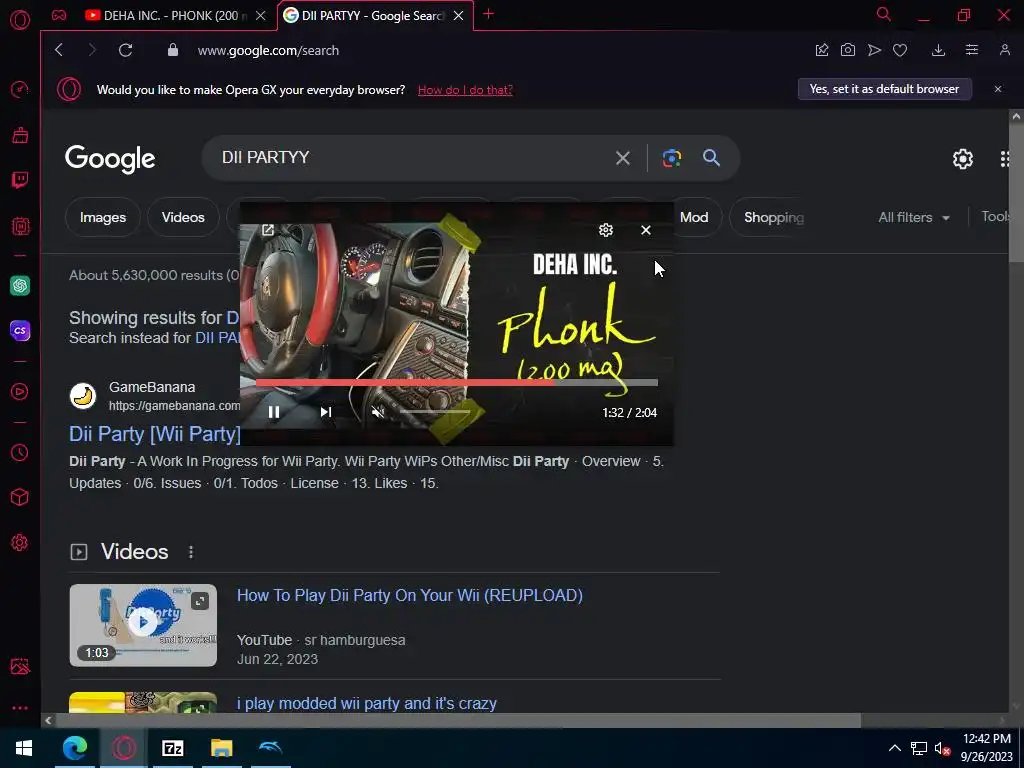Close the video popout player
Viewport: 1024px width, 768px height.
pyautogui.click(x=646, y=230)
